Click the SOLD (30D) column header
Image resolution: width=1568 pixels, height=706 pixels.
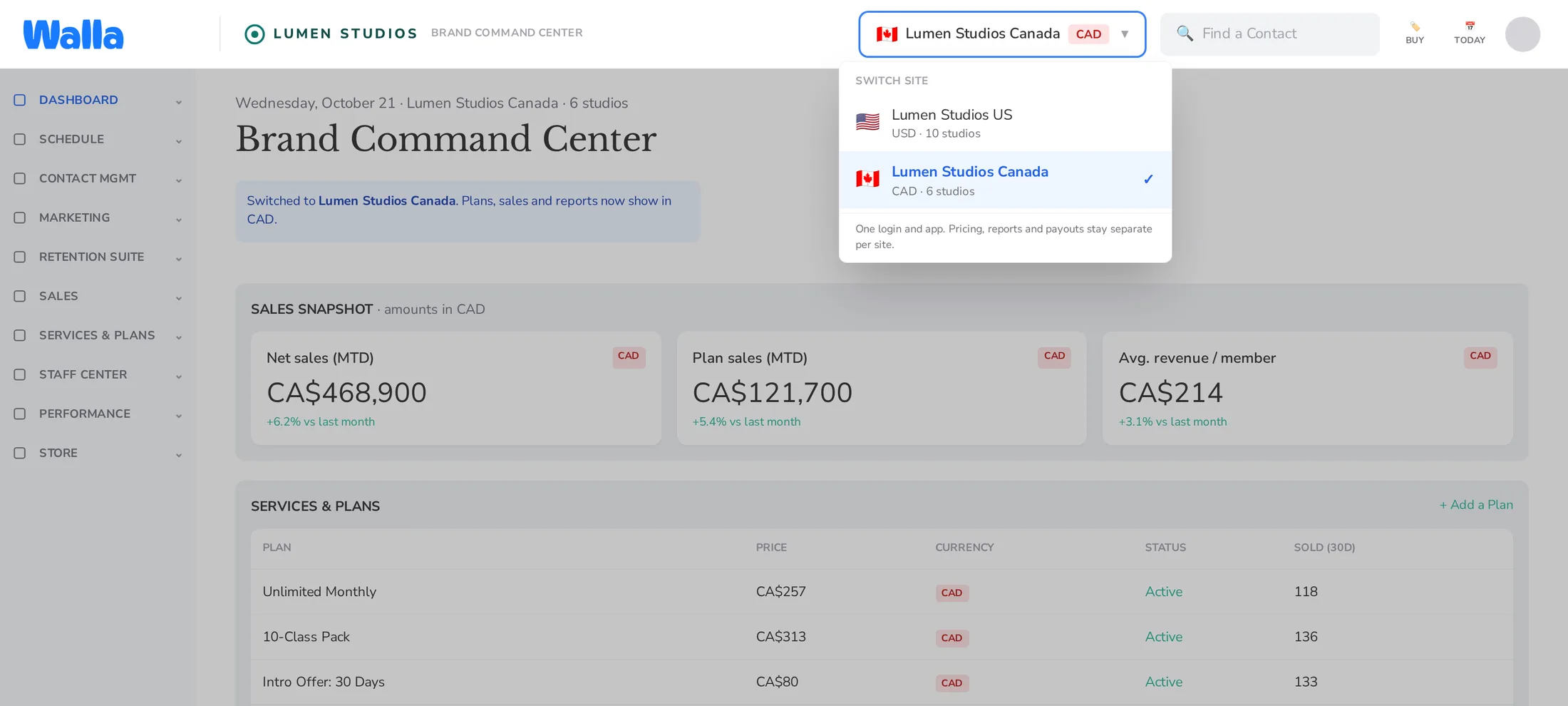tap(1324, 548)
